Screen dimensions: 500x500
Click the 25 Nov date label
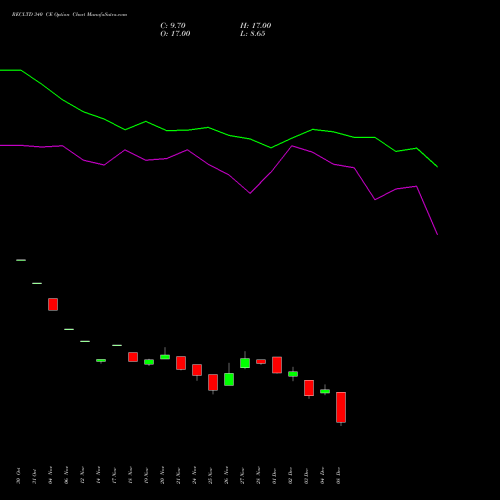210,476
